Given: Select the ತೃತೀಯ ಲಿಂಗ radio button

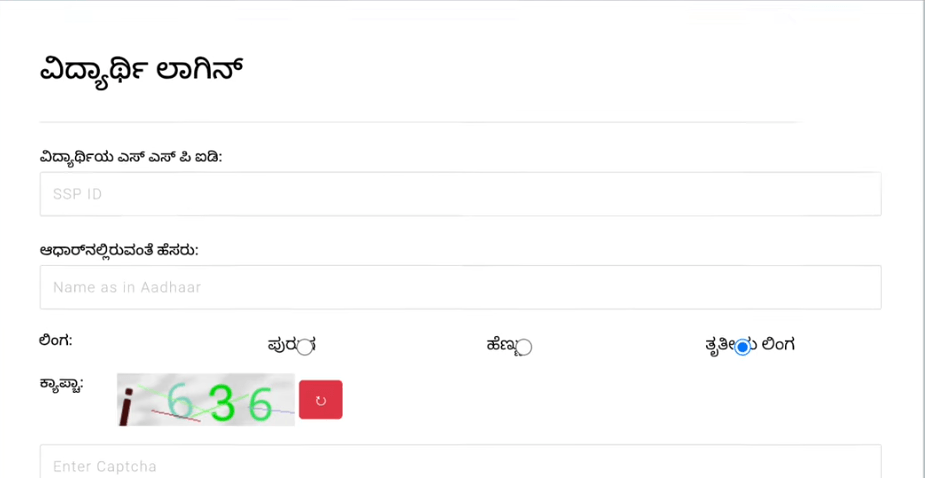Looking at the screenshot, I should [742, 347].
